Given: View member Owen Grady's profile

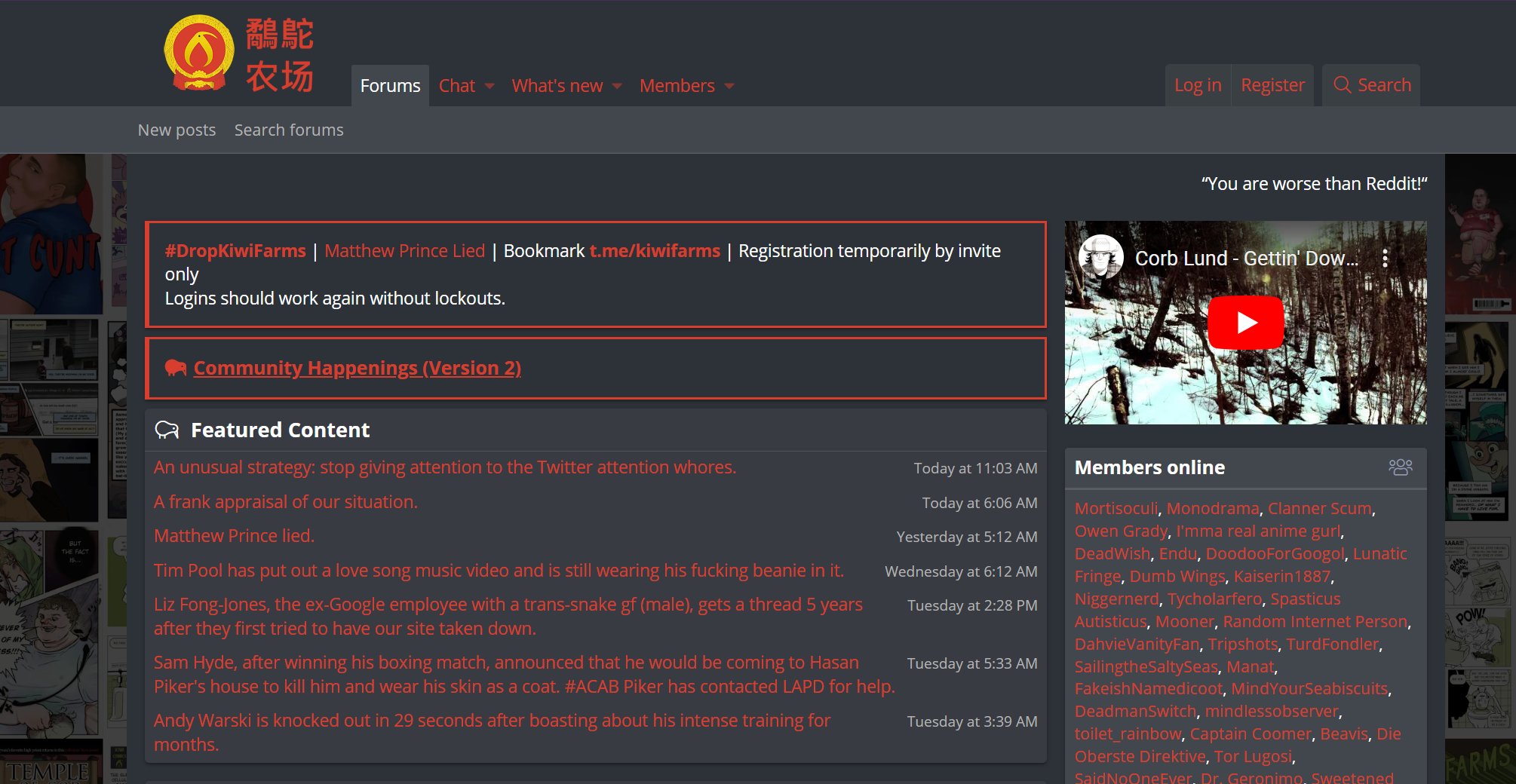Looking at the screenshot, I should click(1122, 531).
